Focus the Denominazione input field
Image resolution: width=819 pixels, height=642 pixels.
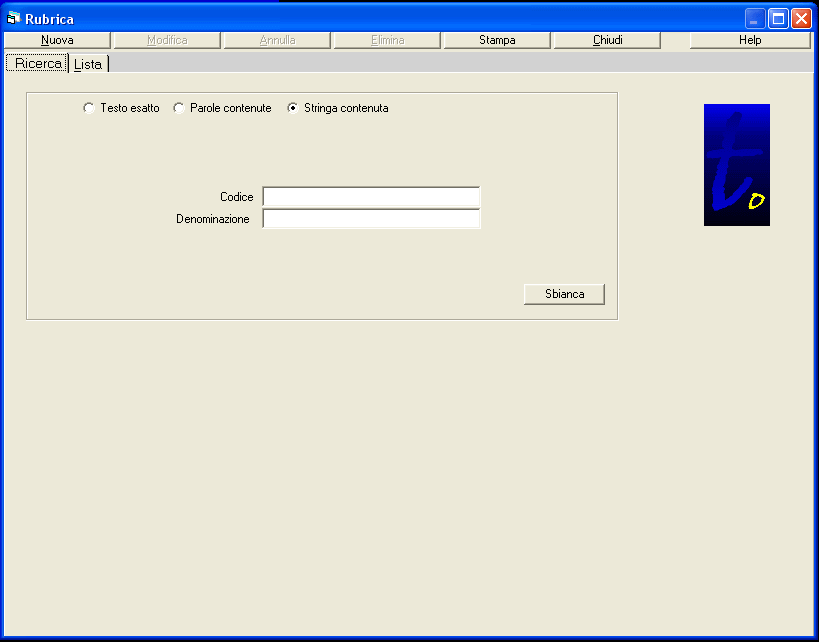coord(371,218)
